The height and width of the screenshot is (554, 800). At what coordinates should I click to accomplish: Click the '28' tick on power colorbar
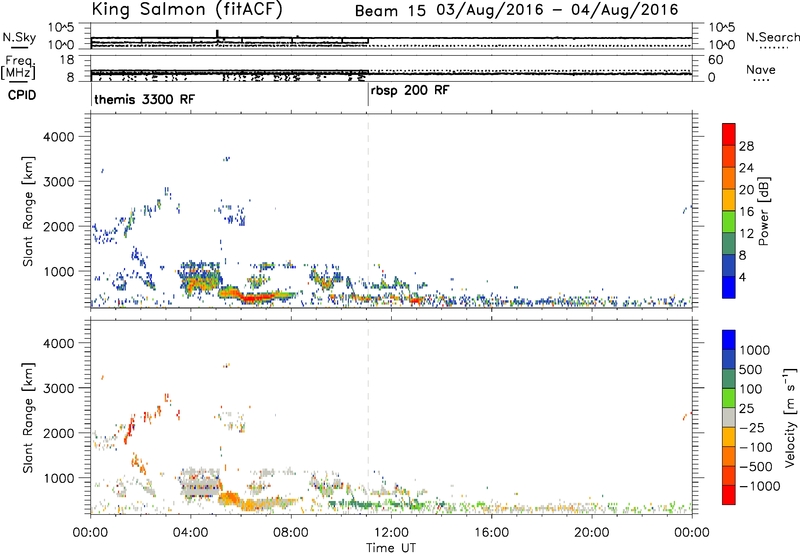[x=746, y=146]
